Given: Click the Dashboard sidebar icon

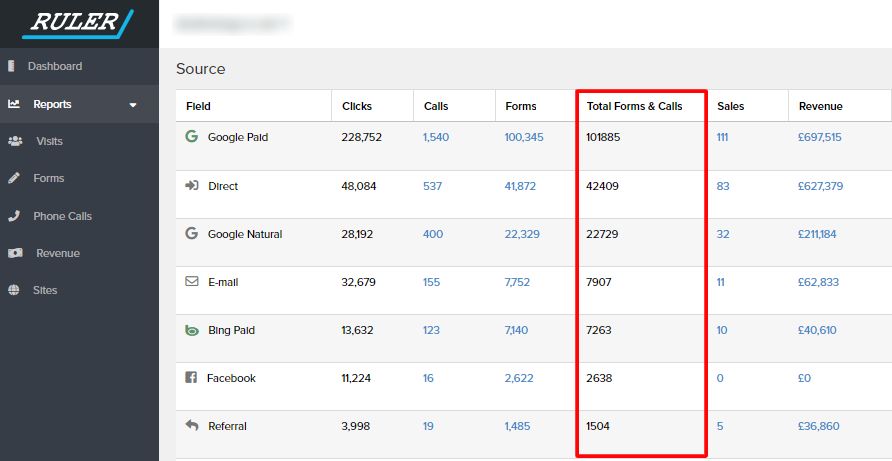Looking at the screenshot, I should point(12,67).
